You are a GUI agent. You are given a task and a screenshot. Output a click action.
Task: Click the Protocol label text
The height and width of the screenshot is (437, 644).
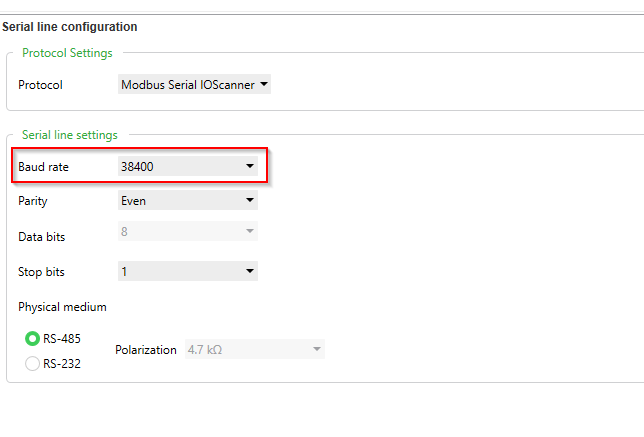point(40,85)
